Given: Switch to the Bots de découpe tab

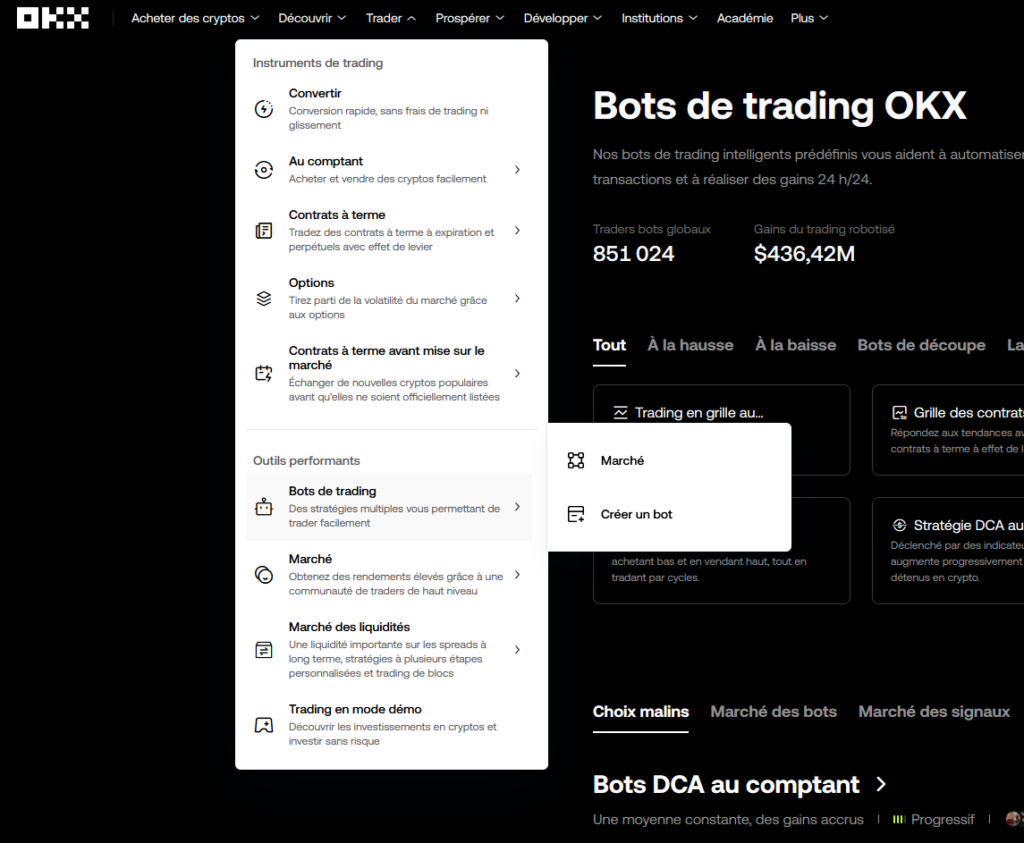Looking at the screenshot, I should tap(921, 345).
